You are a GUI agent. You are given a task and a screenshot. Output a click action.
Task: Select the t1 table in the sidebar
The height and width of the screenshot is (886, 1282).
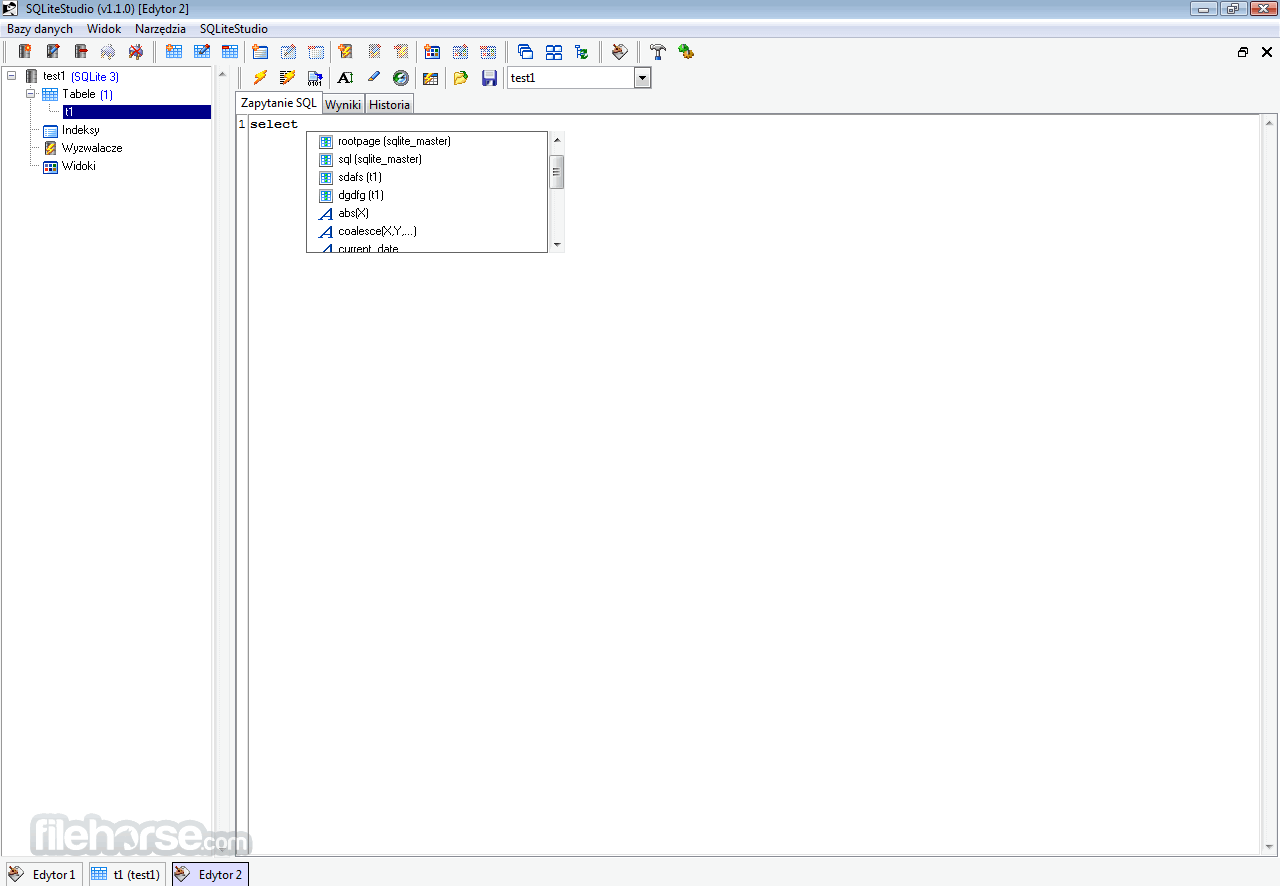[x=70, y=111]
